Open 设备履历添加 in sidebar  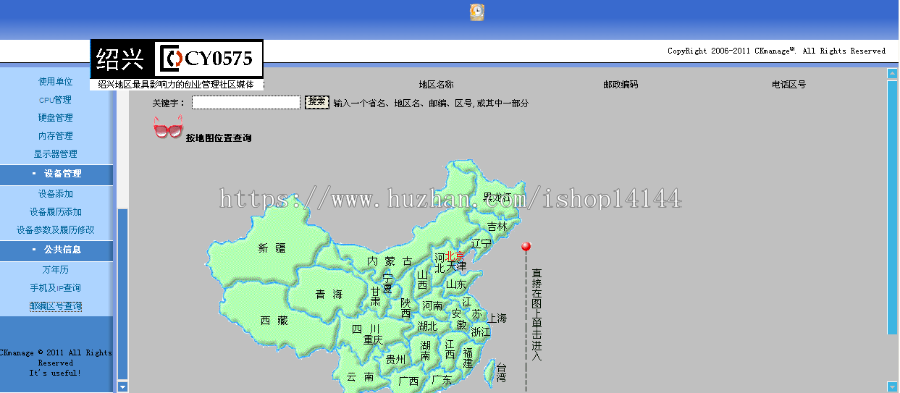[x=55, y=212]
